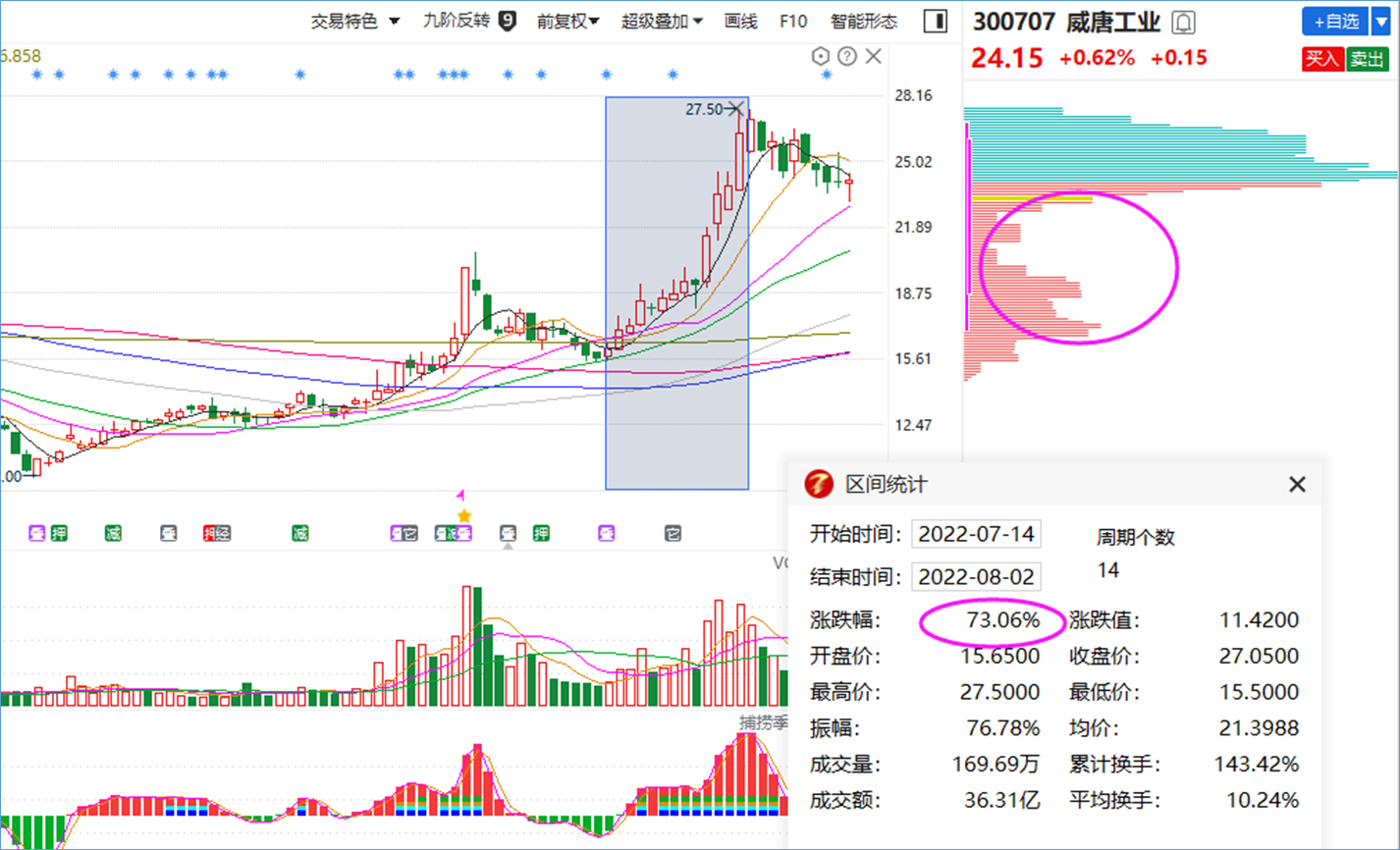Click the red 担 event marker icon
Screen dimensions: 1400x850
tap(210, 534)
